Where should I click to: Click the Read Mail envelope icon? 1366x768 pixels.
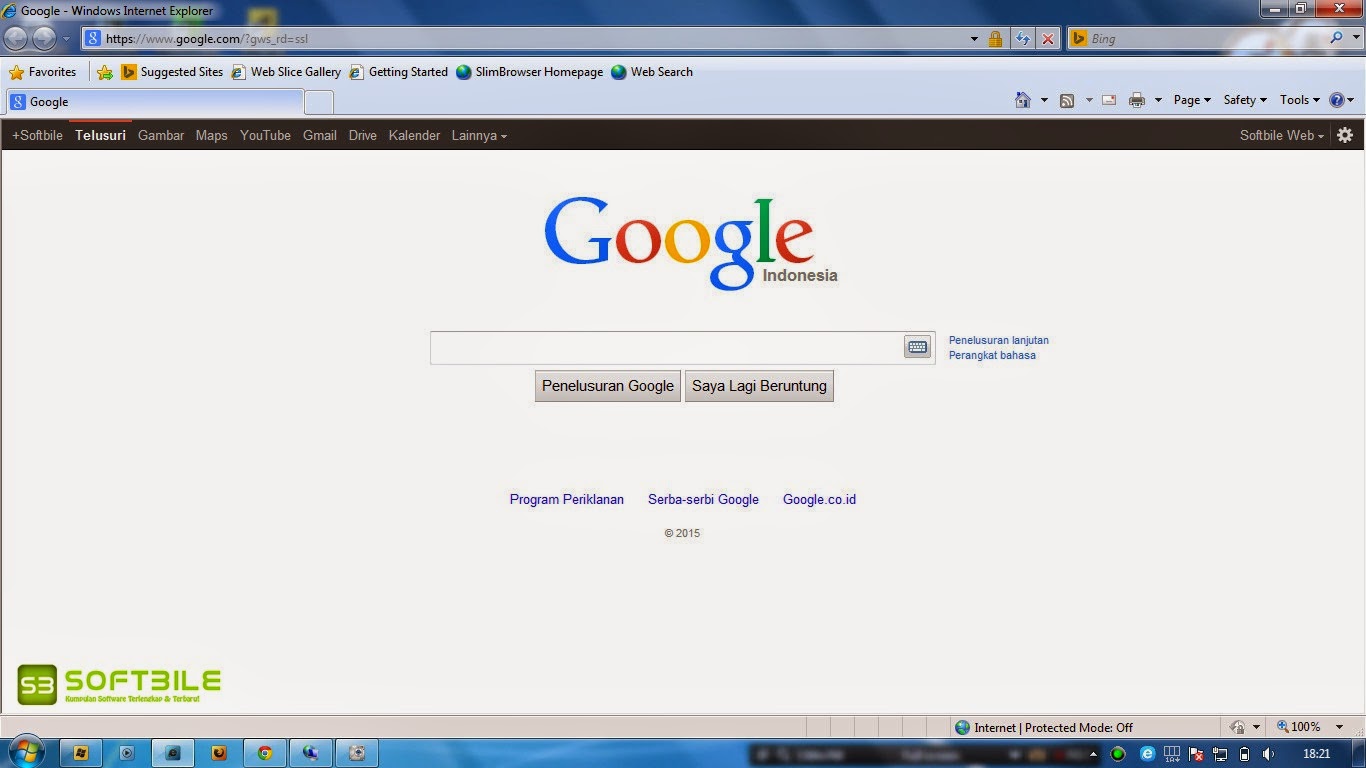pos(1109,100)
